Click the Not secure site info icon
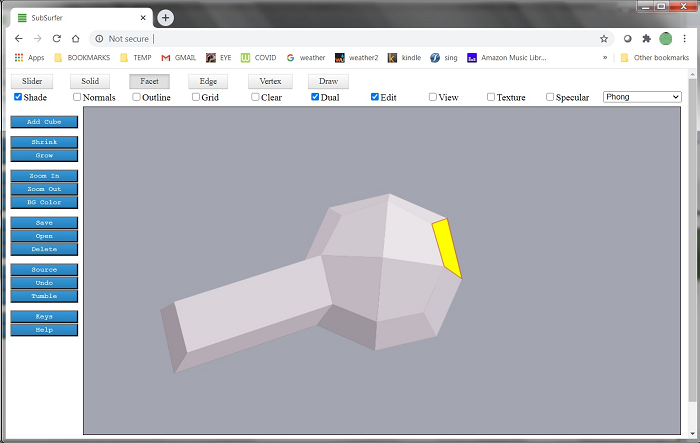This screenshot has height=443, width=700. click(x=99, y=39)
